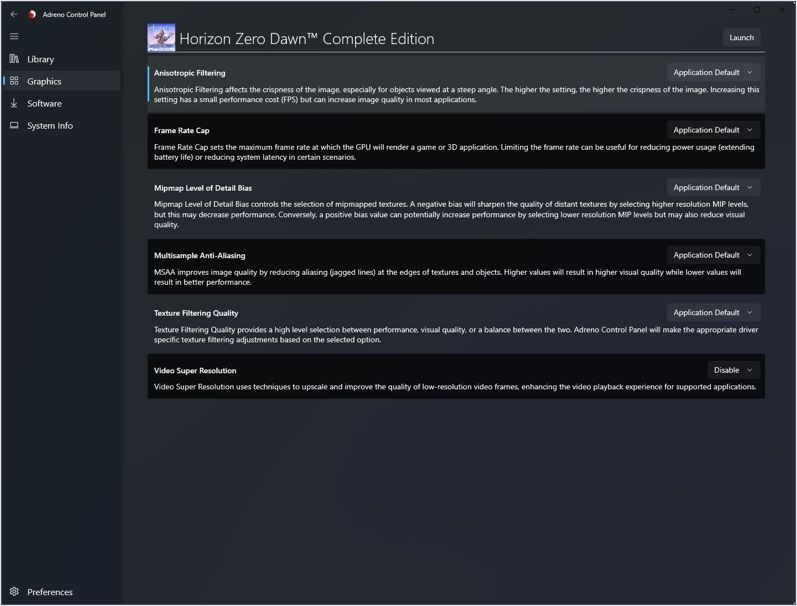Click the Library books icon
The image size is (797, 606).
(x=14, y=59)
